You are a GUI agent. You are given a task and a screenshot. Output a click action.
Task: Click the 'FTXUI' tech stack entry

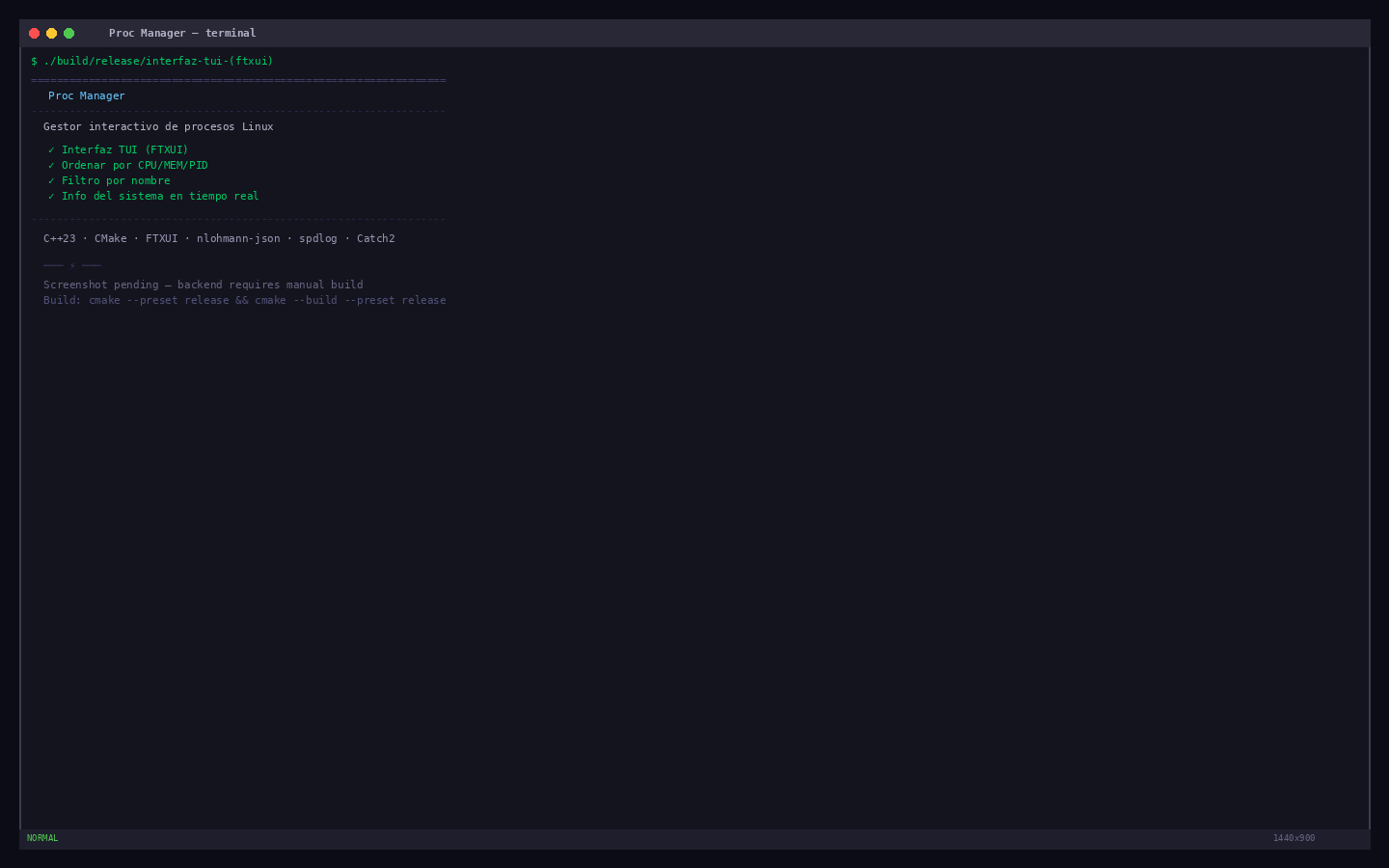[162, 238]
